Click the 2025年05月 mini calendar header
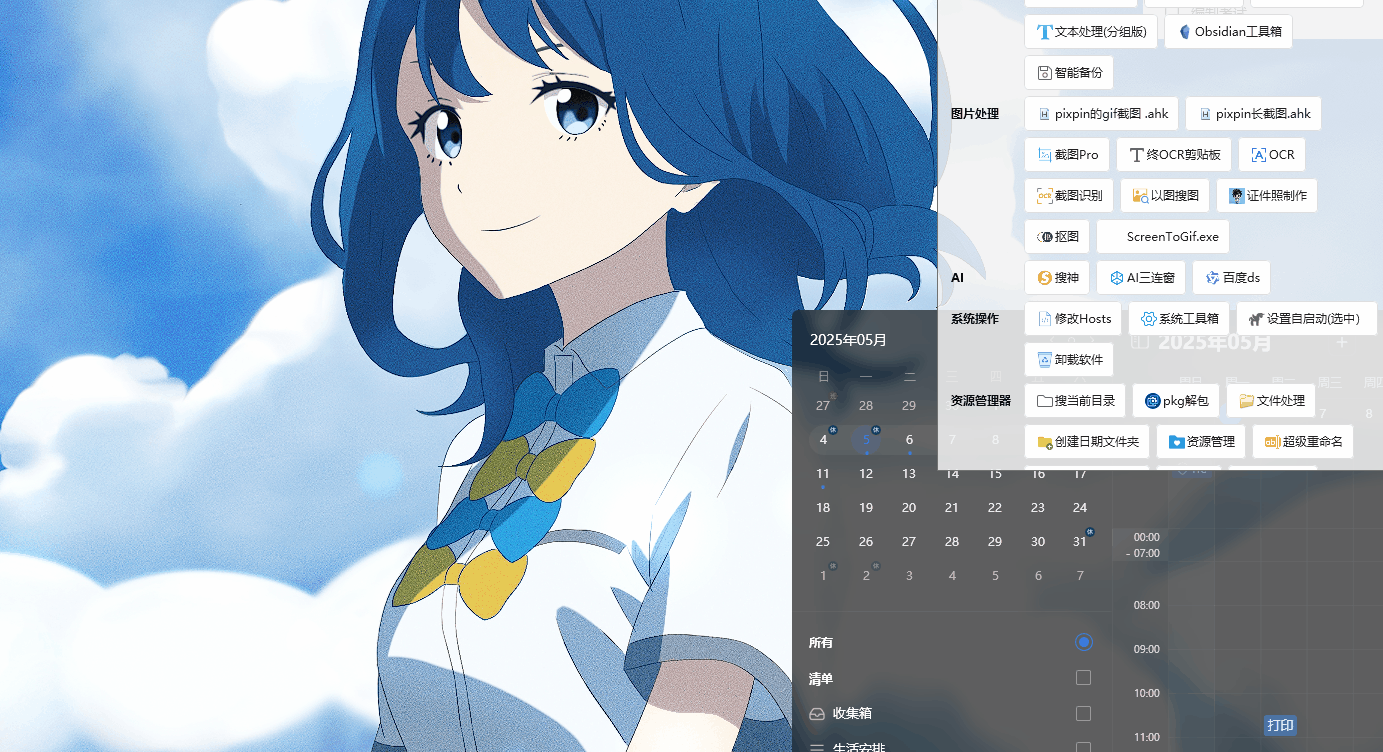The height and width of the screenshot is (752, 1383). tap(848, 340)
